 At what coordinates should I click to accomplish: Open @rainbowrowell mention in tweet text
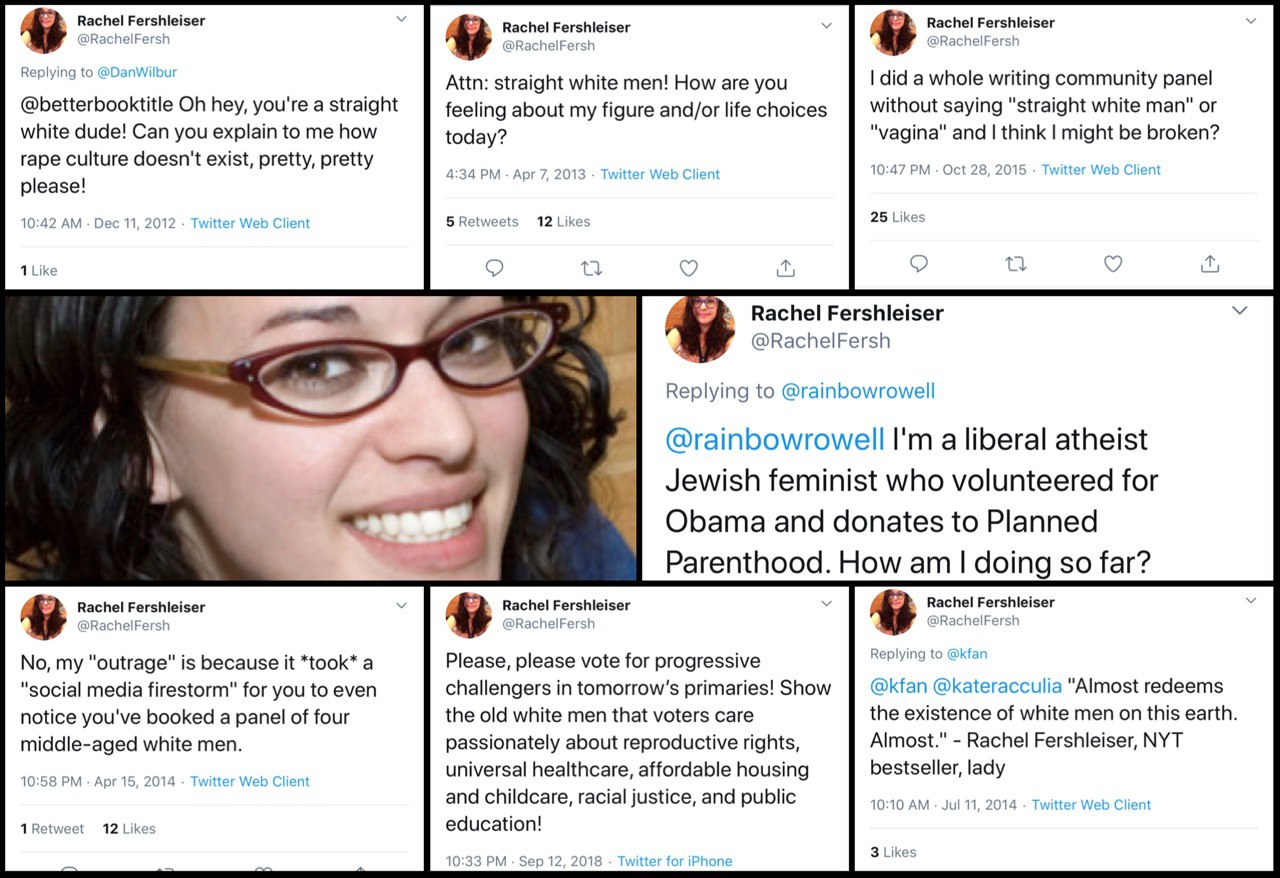pyautogui.click(x=775, y=439)
